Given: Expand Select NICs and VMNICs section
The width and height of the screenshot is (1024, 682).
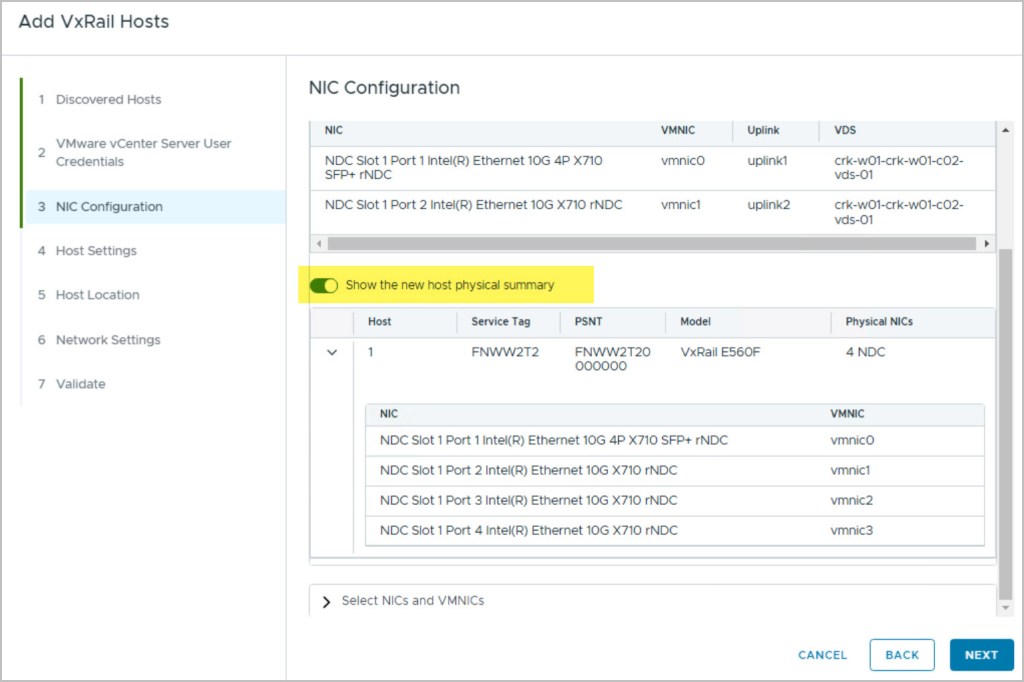Looking at the screenshot, I should tap(327, 601).
